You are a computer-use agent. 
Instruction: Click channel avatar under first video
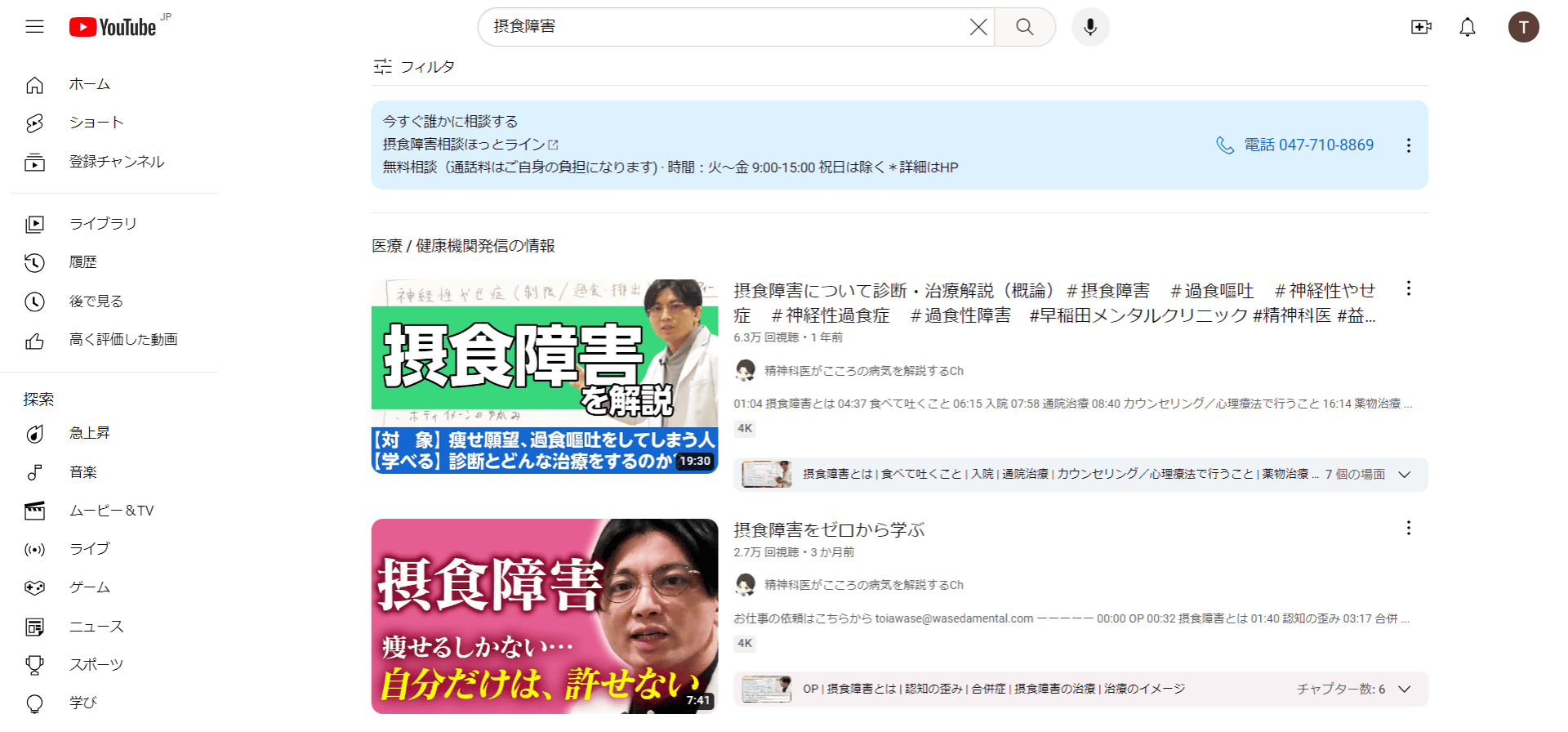coord(745,371)
